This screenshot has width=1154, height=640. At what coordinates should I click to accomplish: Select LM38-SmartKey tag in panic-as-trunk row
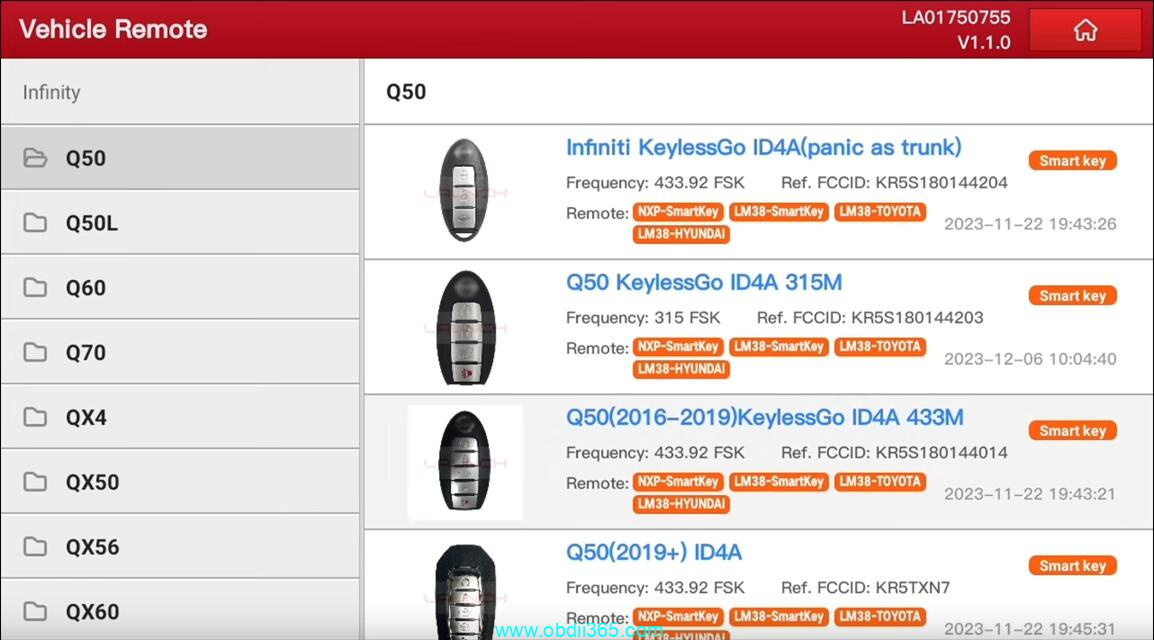(x=779, y=212)
